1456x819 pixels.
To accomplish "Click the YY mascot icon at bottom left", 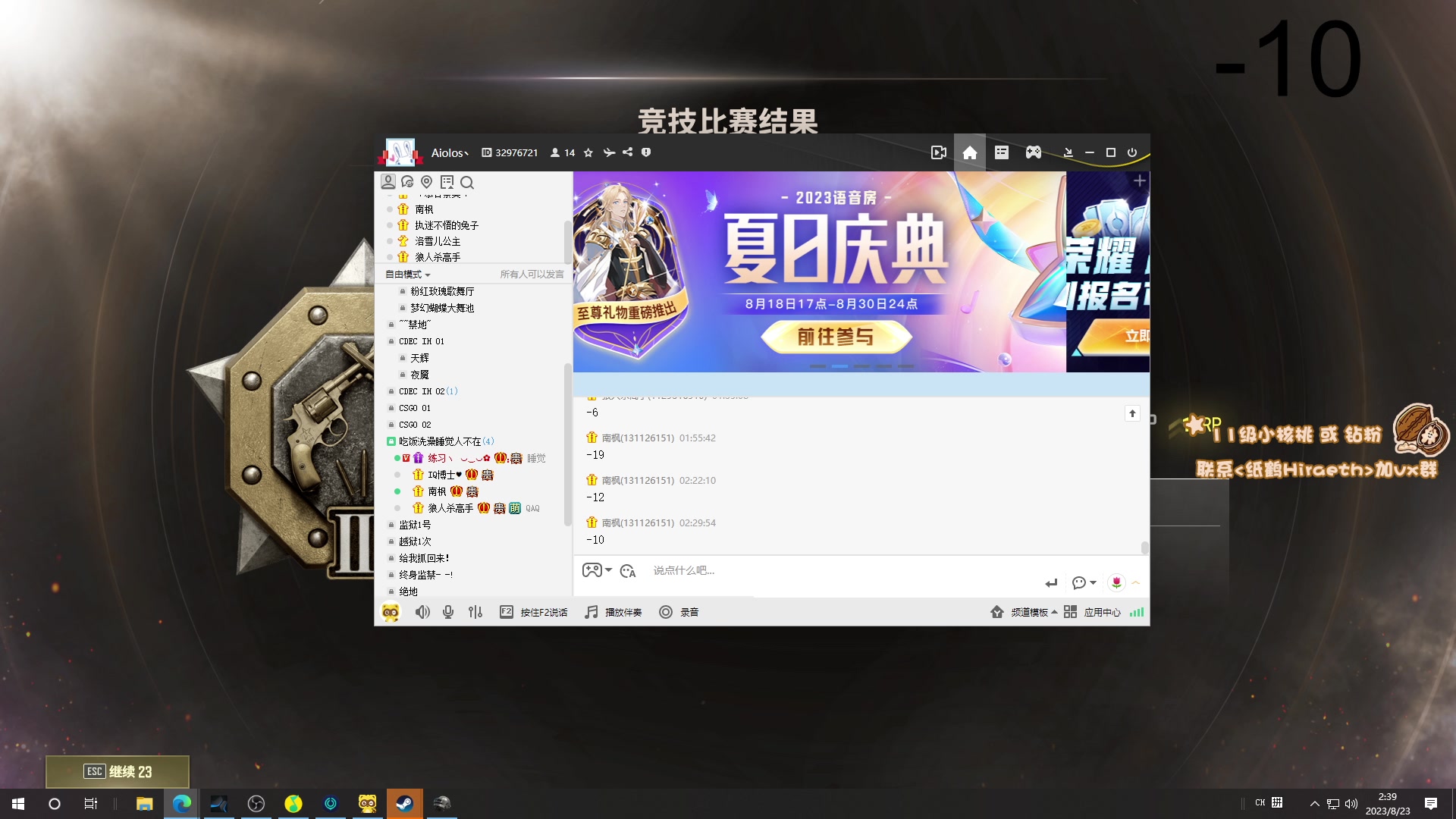I will 391,612.
